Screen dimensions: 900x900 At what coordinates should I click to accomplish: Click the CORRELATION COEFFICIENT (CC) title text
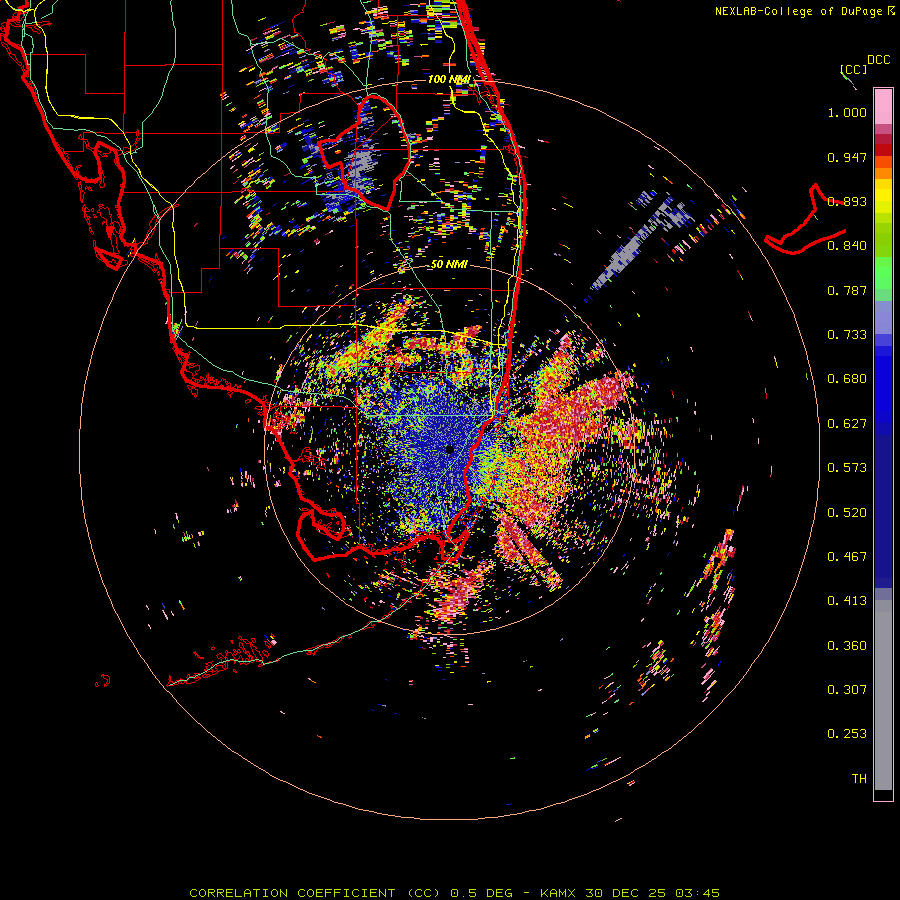(x=315, y=893)
